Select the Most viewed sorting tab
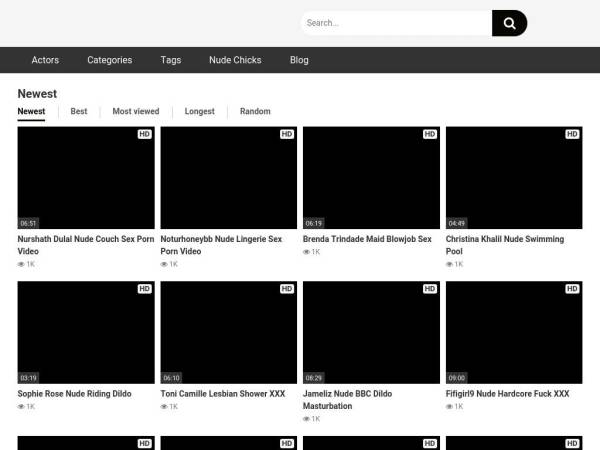 click(x=135, y=112)
